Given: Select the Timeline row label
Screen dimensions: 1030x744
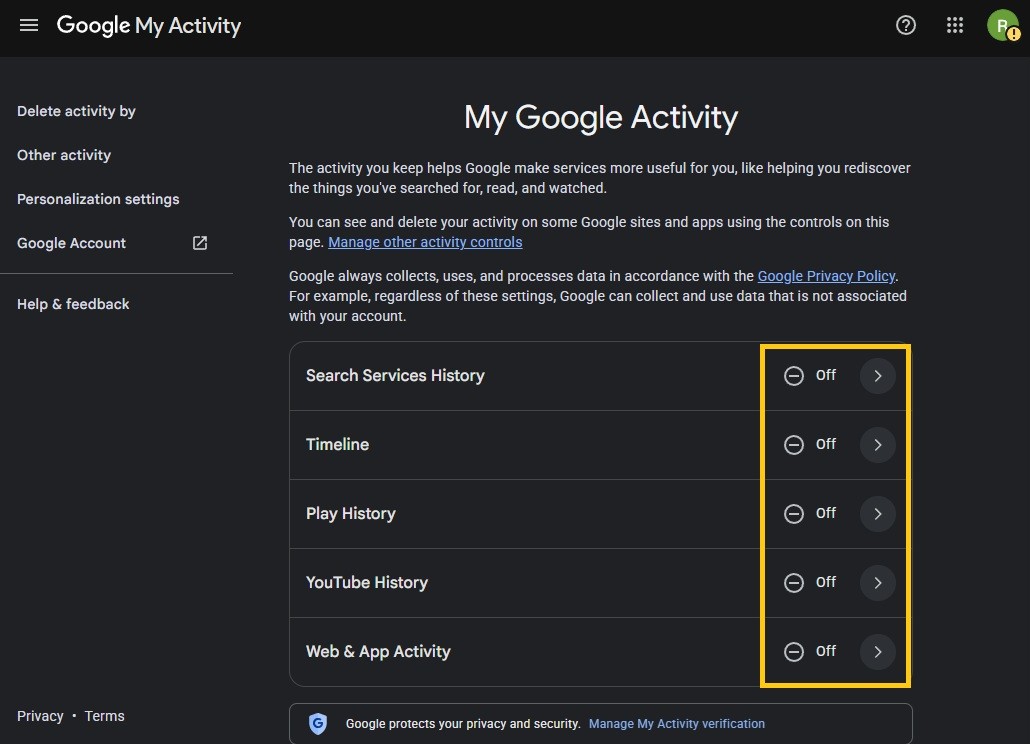Looking at the screenshot, I should (x=337, y=445).
